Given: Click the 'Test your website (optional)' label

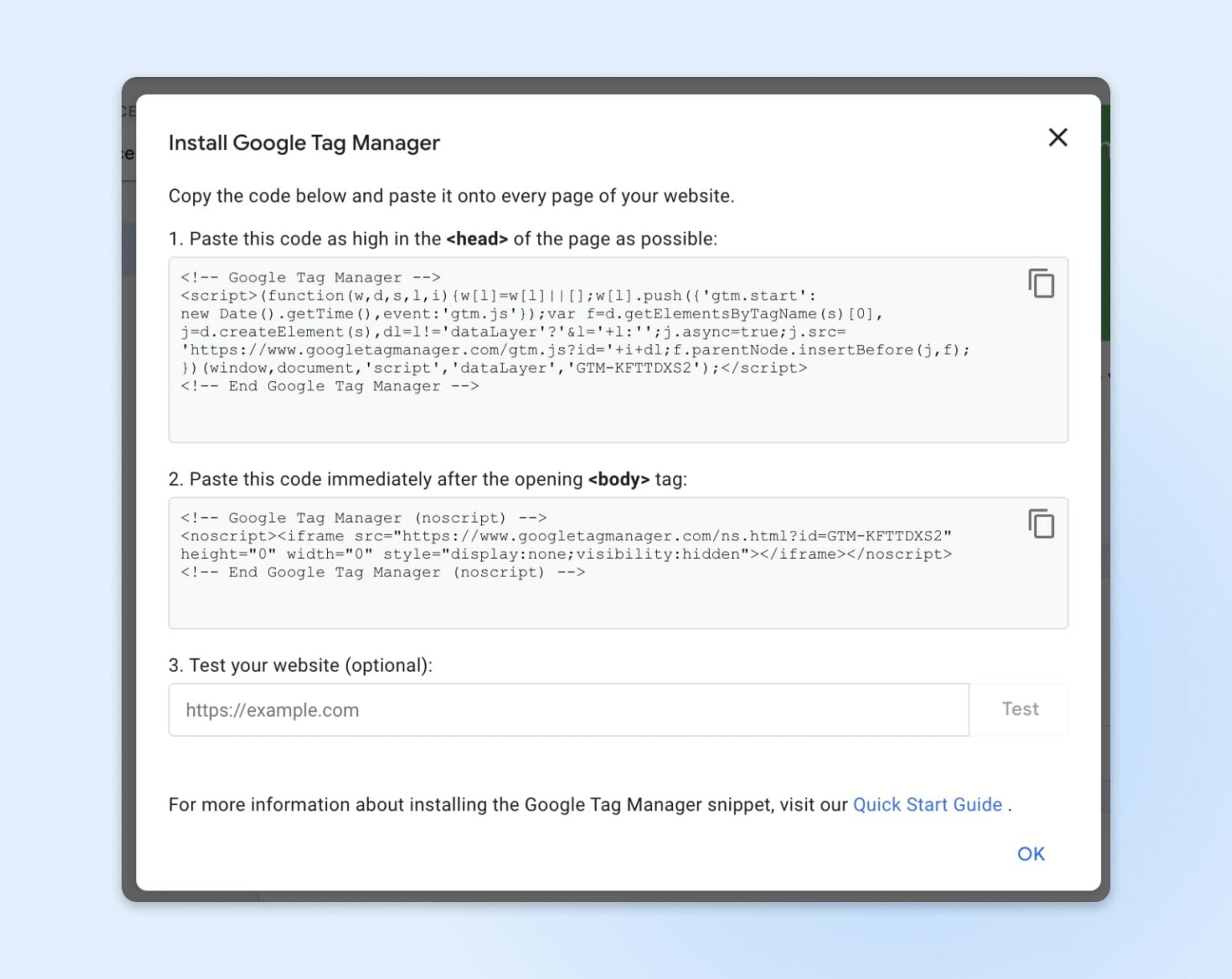Looking at the screenshot, I should click(300, 665).
